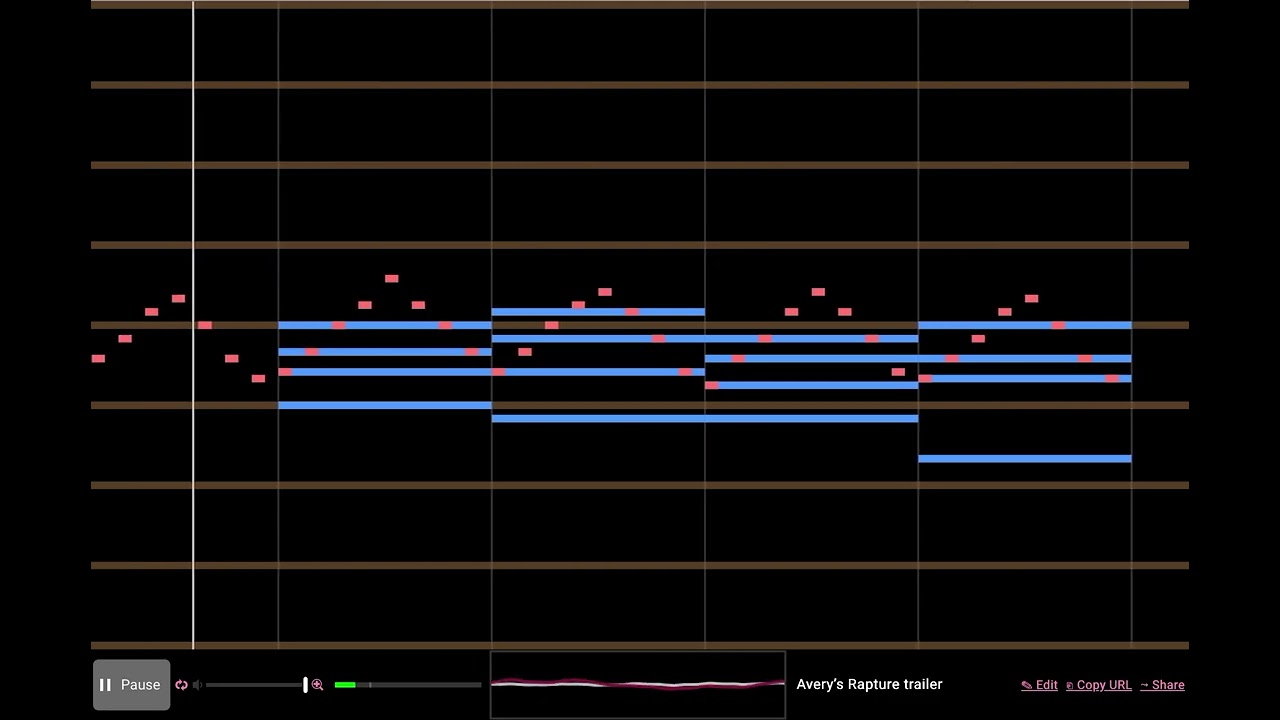Open the Edit link
The height and width of the screenshot is (720, 1280).
(1039, 685)
